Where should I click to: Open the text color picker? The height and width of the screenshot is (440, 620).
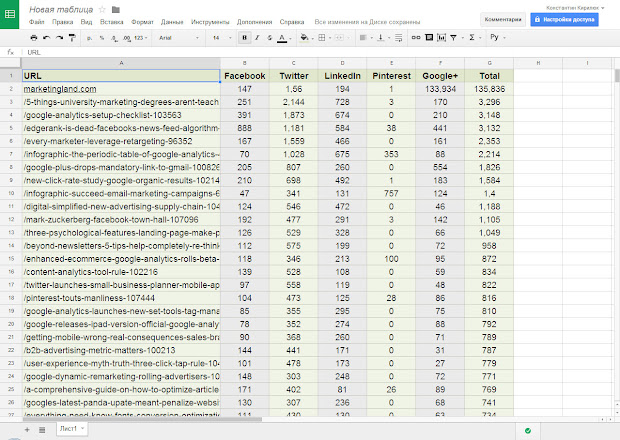tap(282, 37)
